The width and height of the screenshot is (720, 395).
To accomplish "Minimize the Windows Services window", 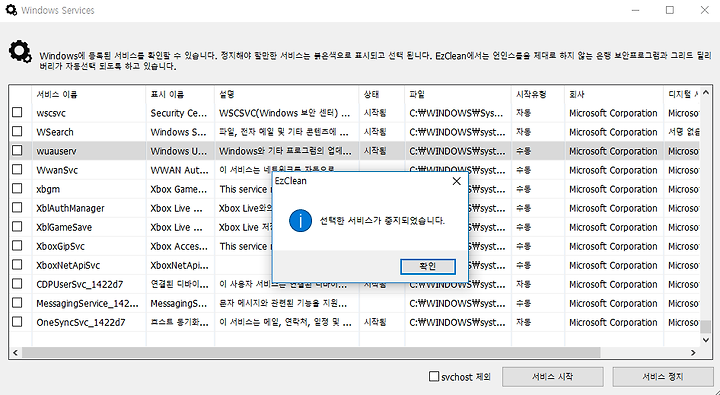I will click(636, 10).
